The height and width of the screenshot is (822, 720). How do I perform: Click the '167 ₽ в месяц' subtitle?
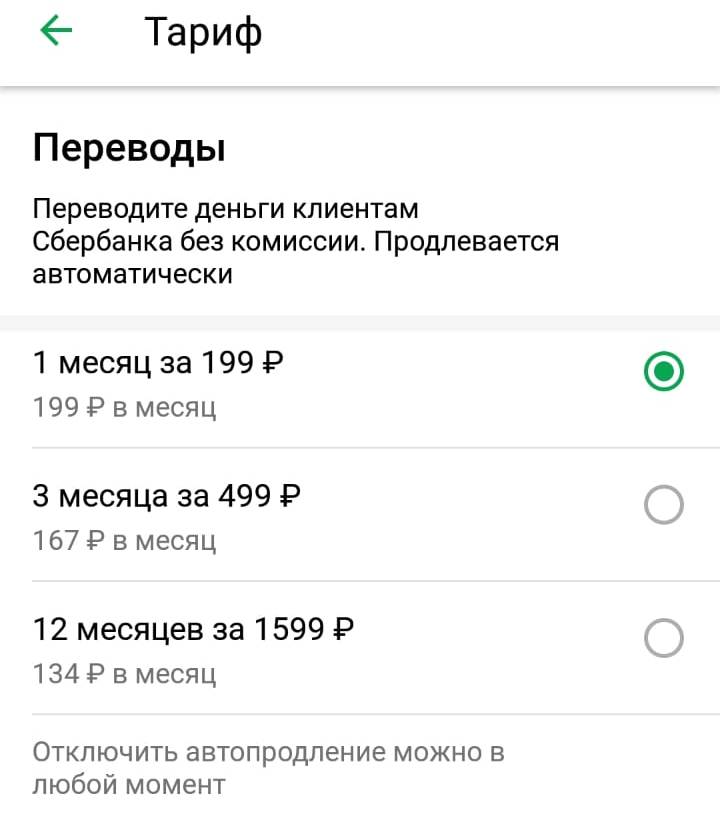pyautogui.click(x=124, y=541)
